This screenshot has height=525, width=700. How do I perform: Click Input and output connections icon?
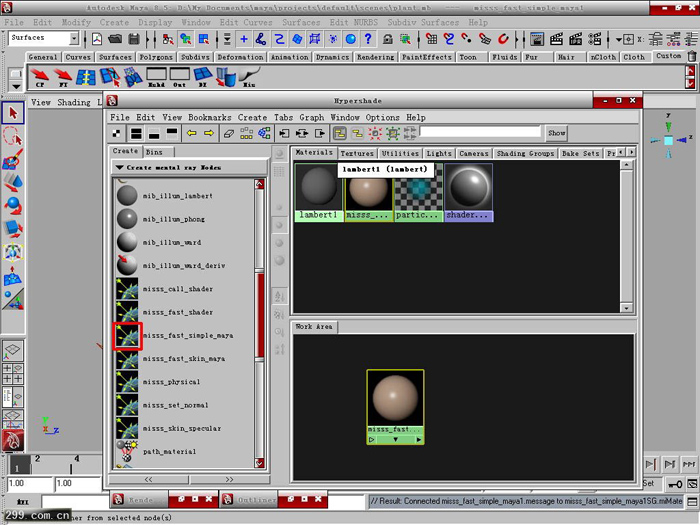point(302,133)
